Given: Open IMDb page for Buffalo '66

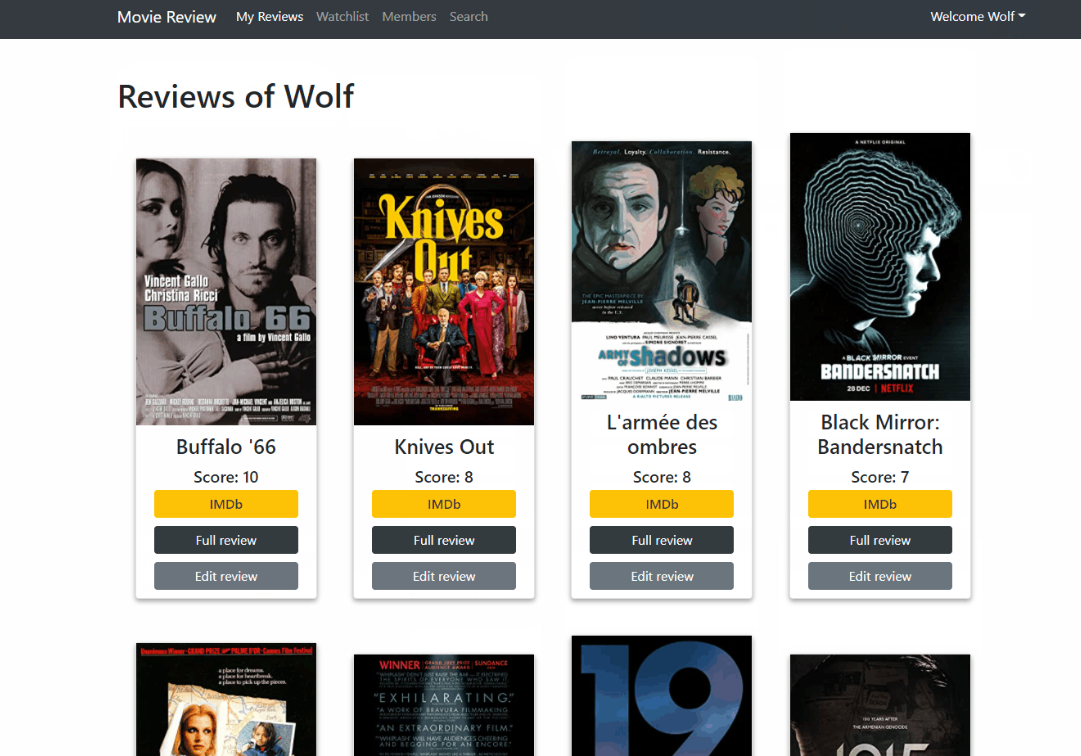Looking at the screenshot, I should pyautogui.click(x=226, y=504).
